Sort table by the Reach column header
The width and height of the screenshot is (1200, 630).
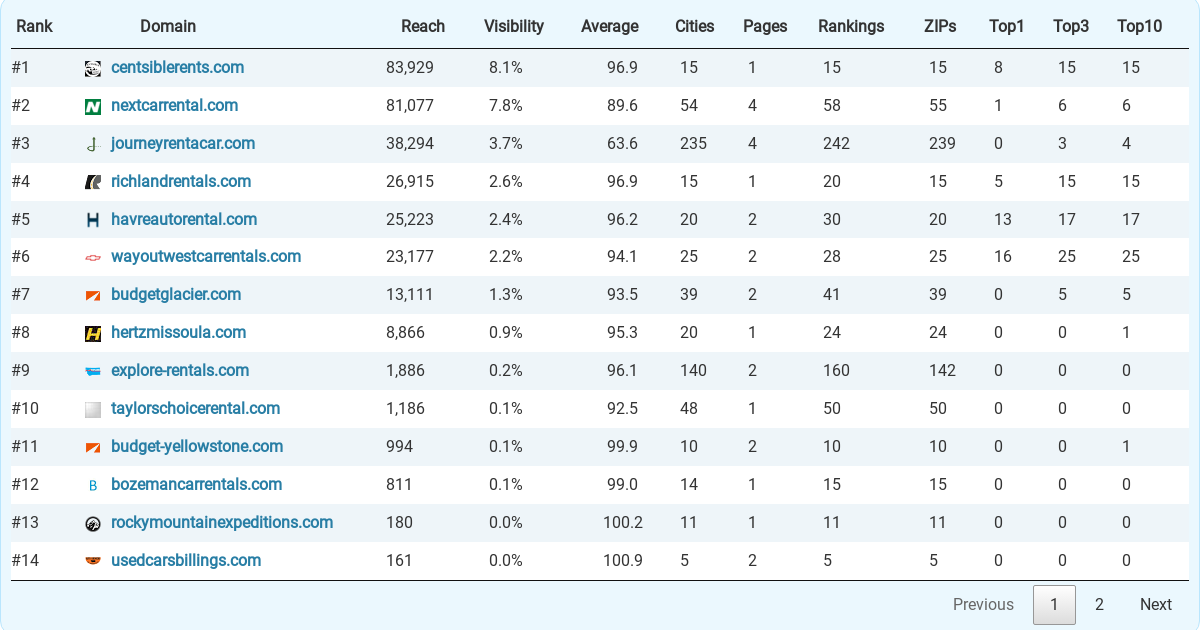[x=423, y=26]
